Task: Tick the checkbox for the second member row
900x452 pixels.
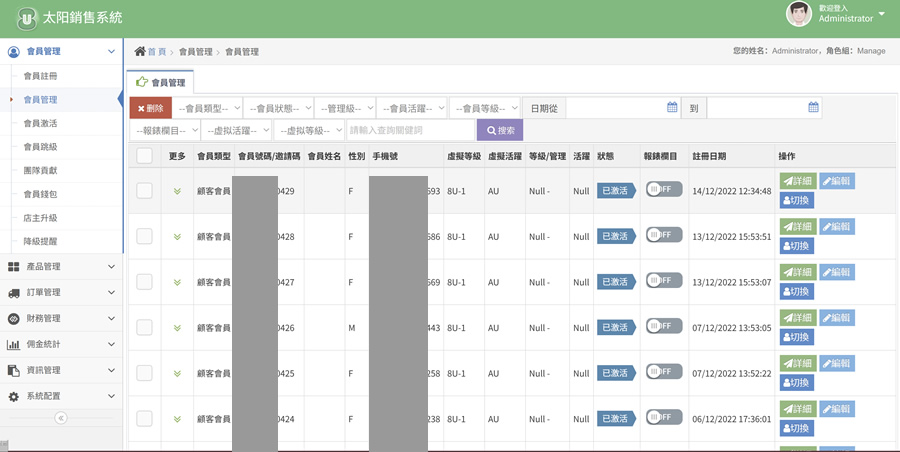Action: (x=145, y=236)
